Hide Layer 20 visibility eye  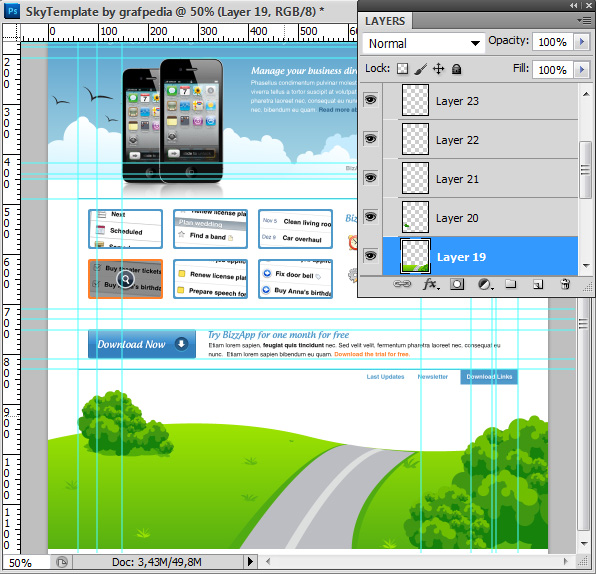[371, 217]
